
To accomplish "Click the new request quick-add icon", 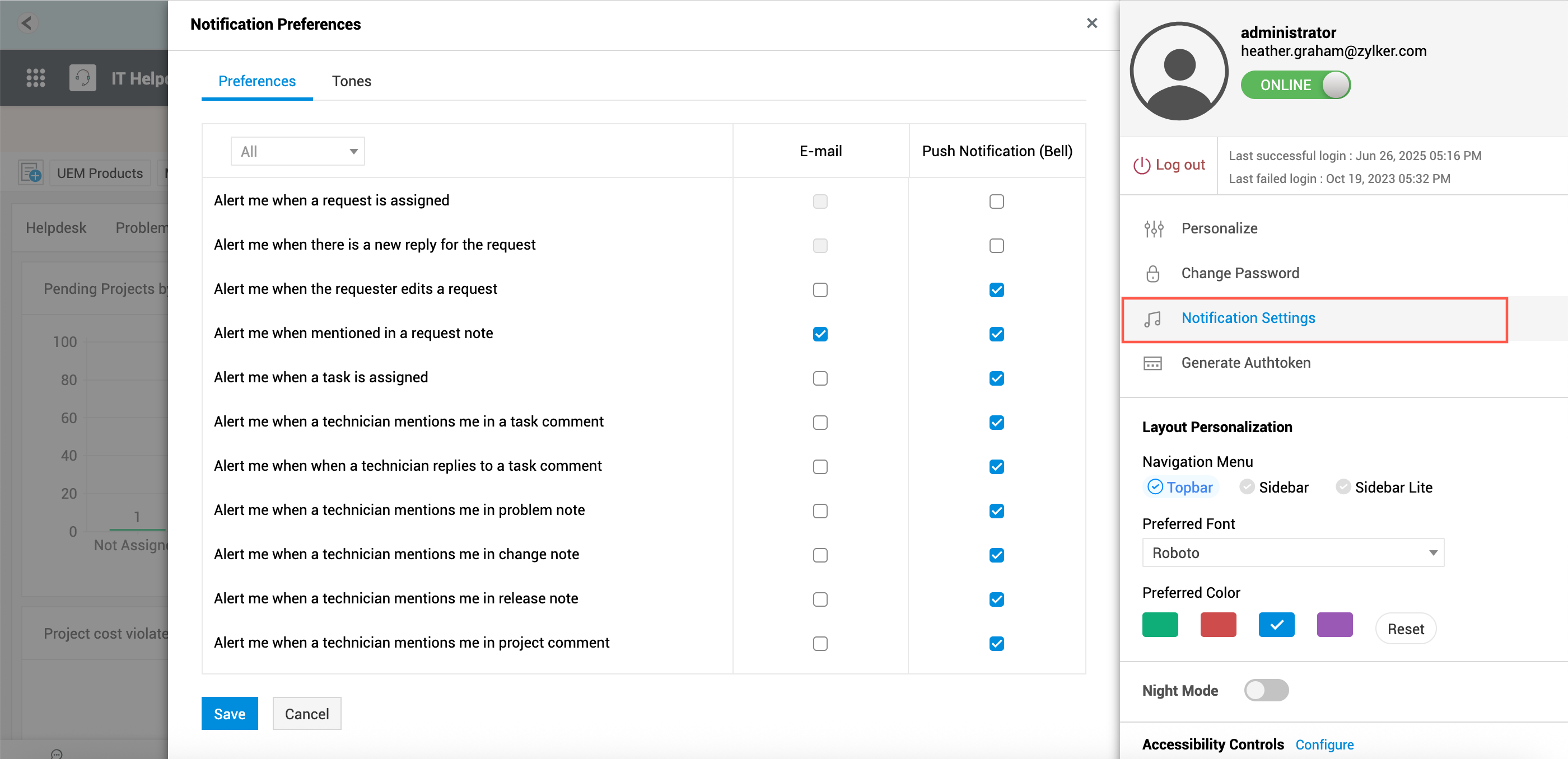I will pyautogui.click(x=30, y=174).
